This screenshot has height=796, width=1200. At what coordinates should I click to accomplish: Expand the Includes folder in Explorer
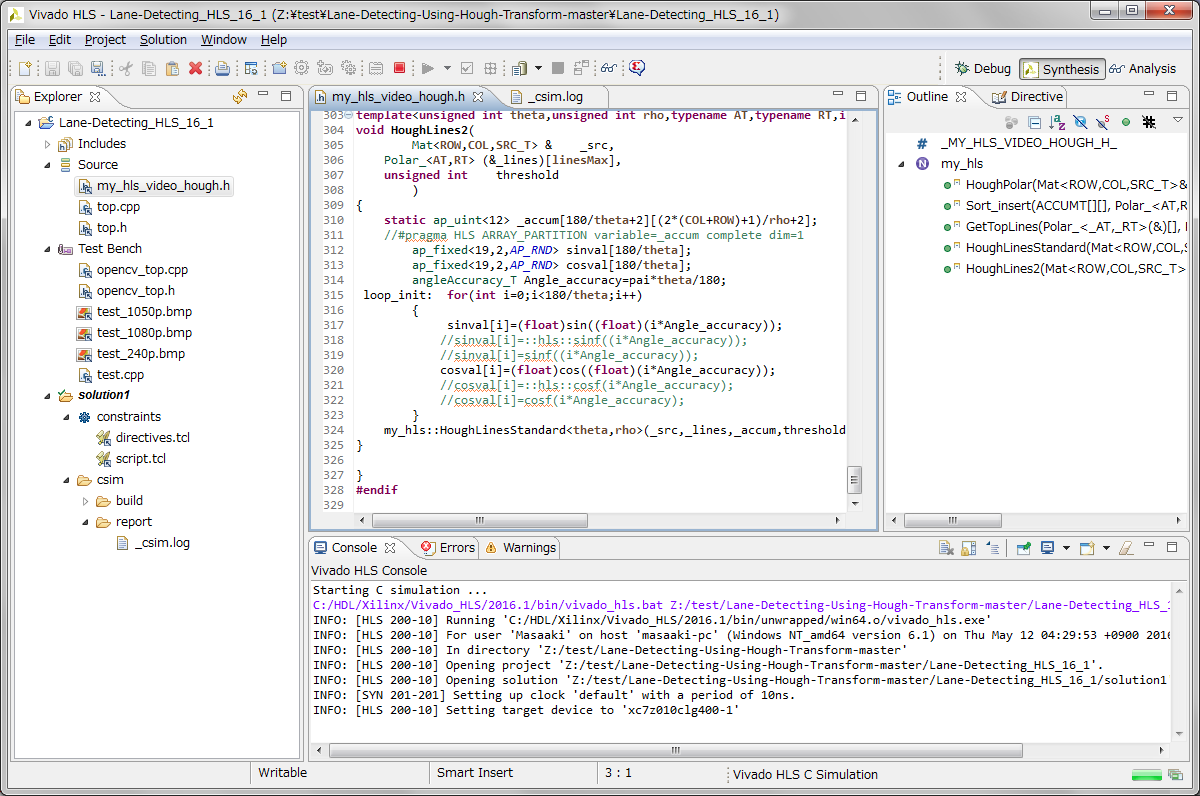point(46,144)
